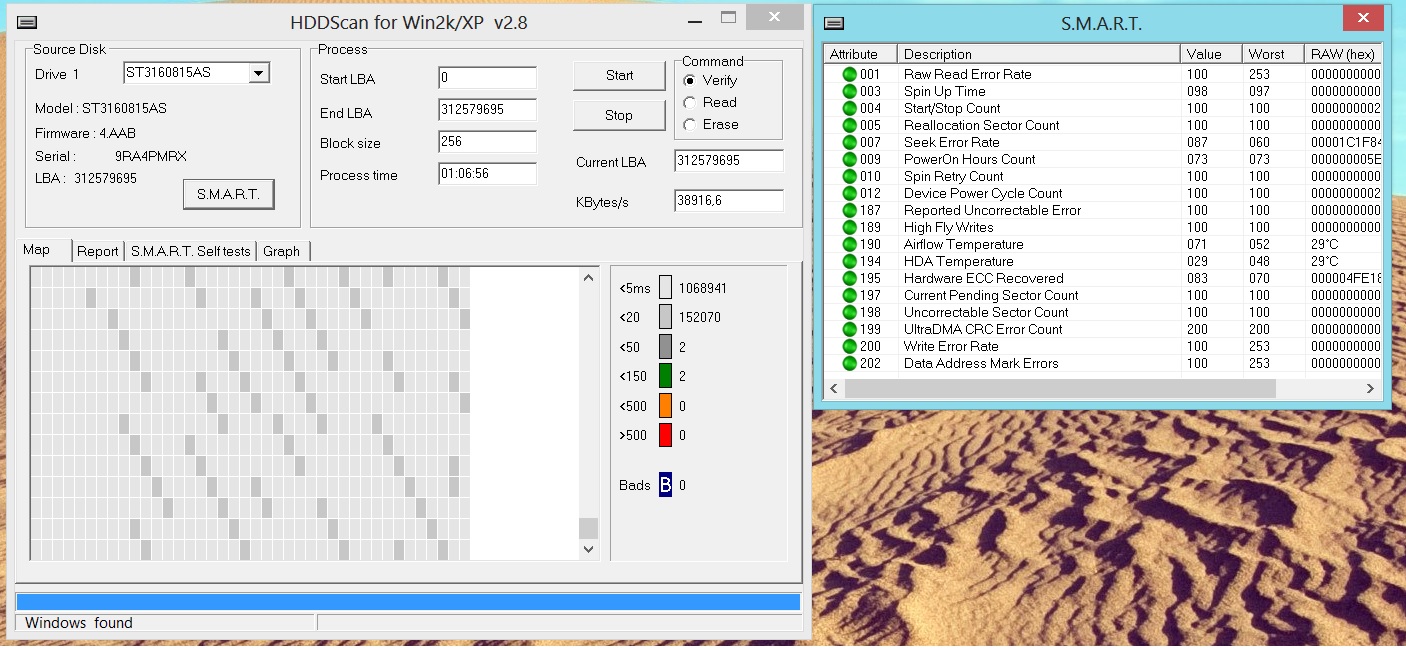Click green icon for HDA Temperature

849,261
